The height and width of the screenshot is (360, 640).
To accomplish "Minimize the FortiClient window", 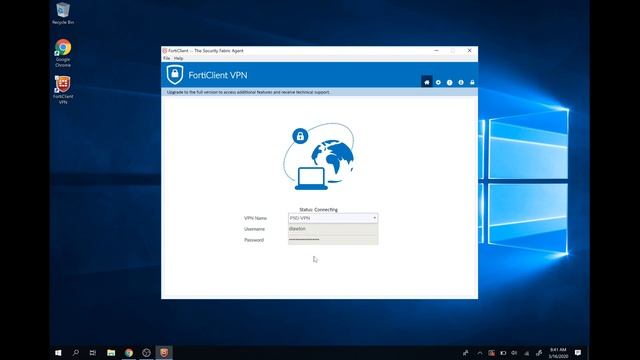I will 436,51.
